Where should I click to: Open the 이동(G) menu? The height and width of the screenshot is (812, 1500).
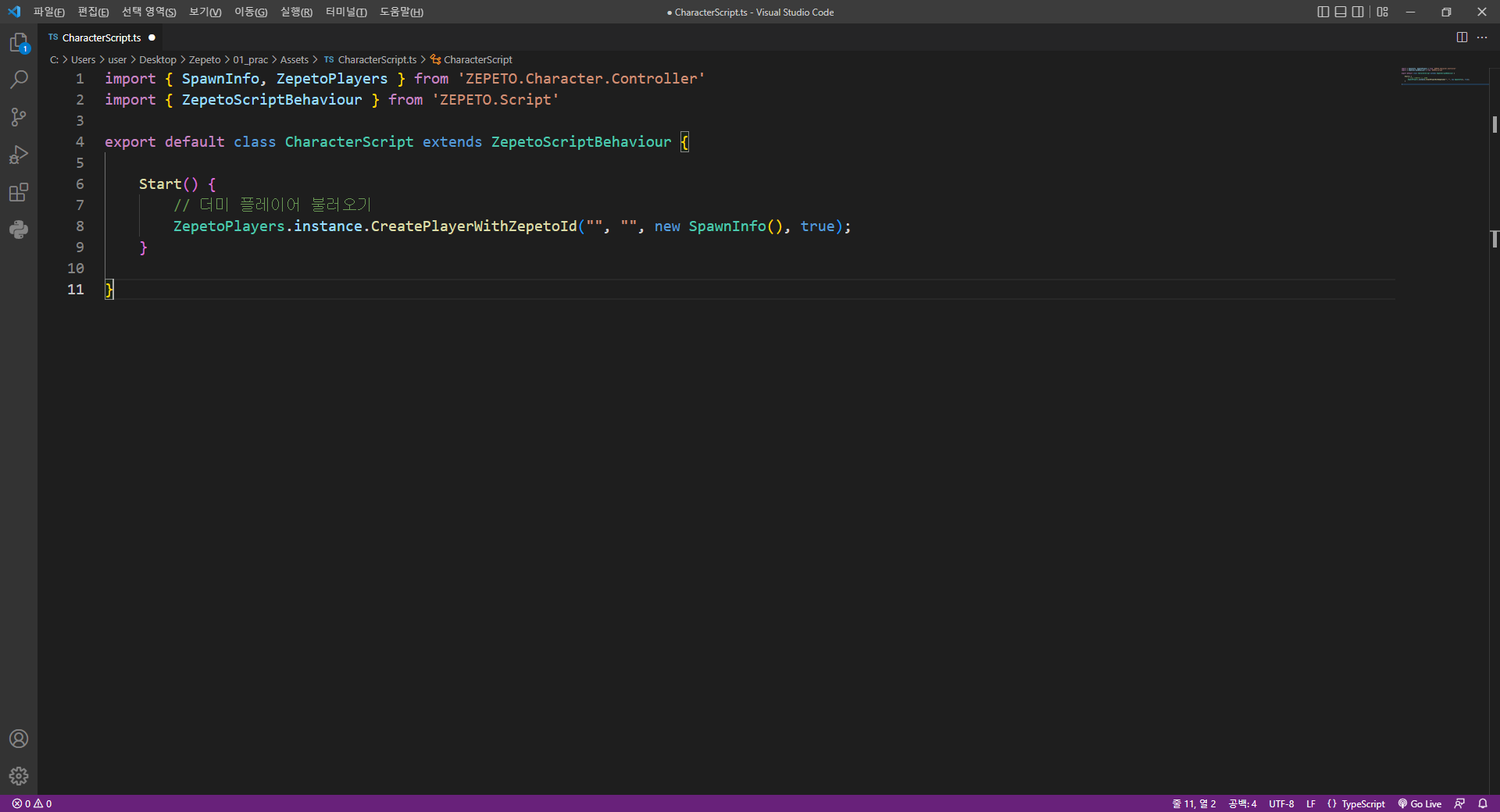250,12
